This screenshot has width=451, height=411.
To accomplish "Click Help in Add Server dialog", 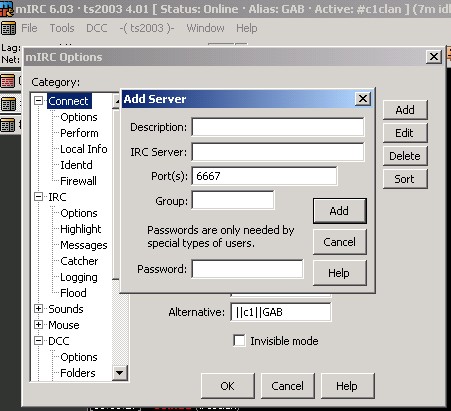I will (339, 273).
